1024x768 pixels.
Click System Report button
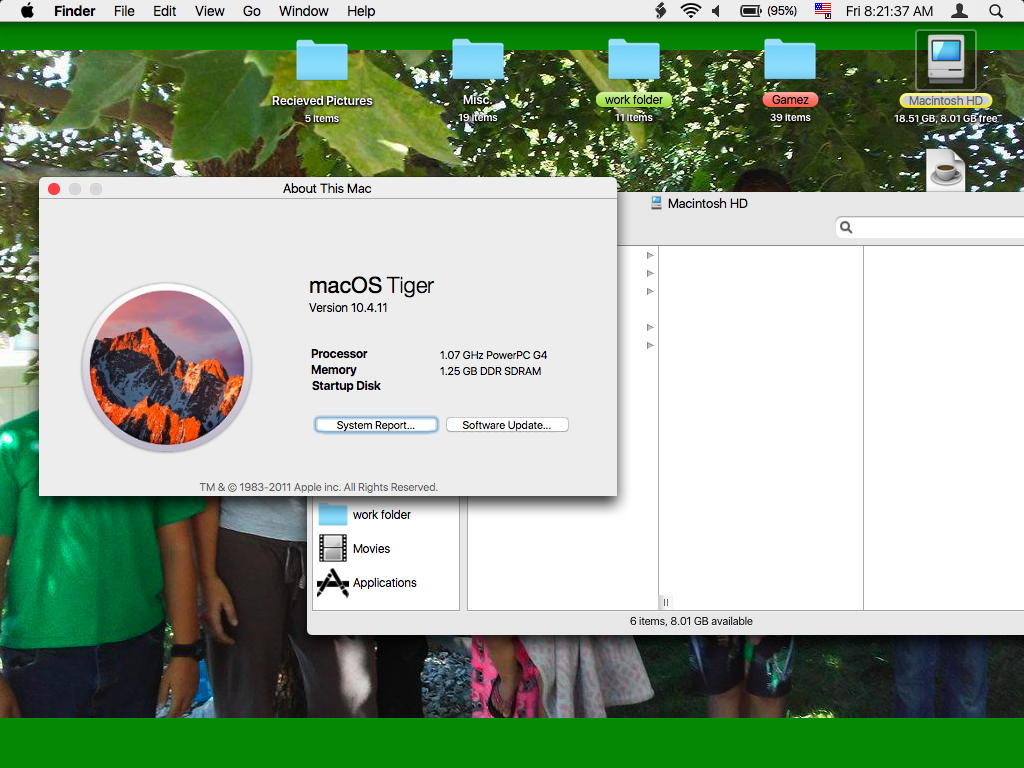376,425
